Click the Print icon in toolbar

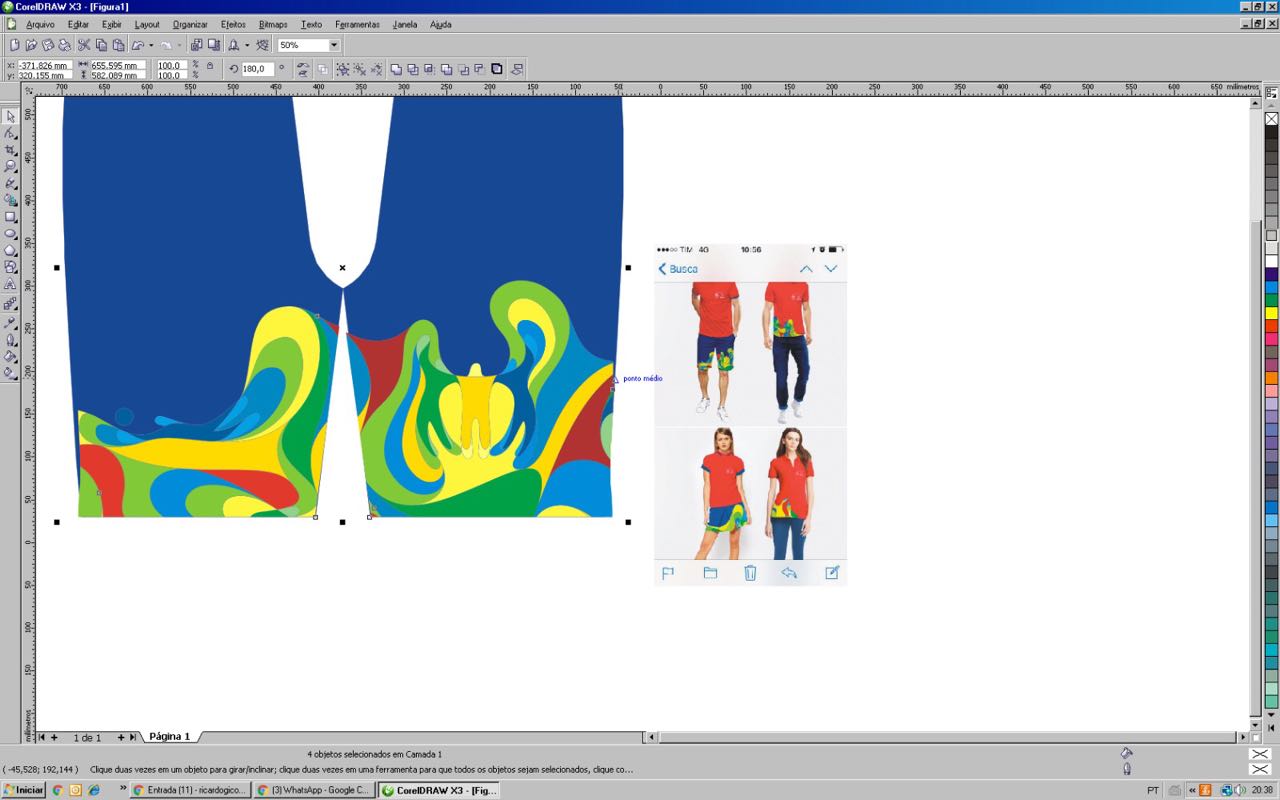coord(65,45)
